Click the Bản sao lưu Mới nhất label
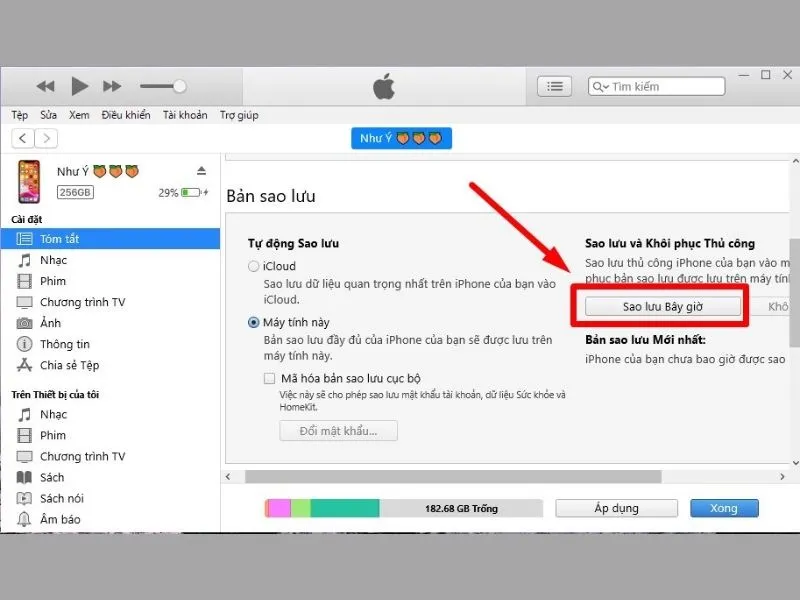The height and width of the screenshot is (600, 800). point(645,340)
